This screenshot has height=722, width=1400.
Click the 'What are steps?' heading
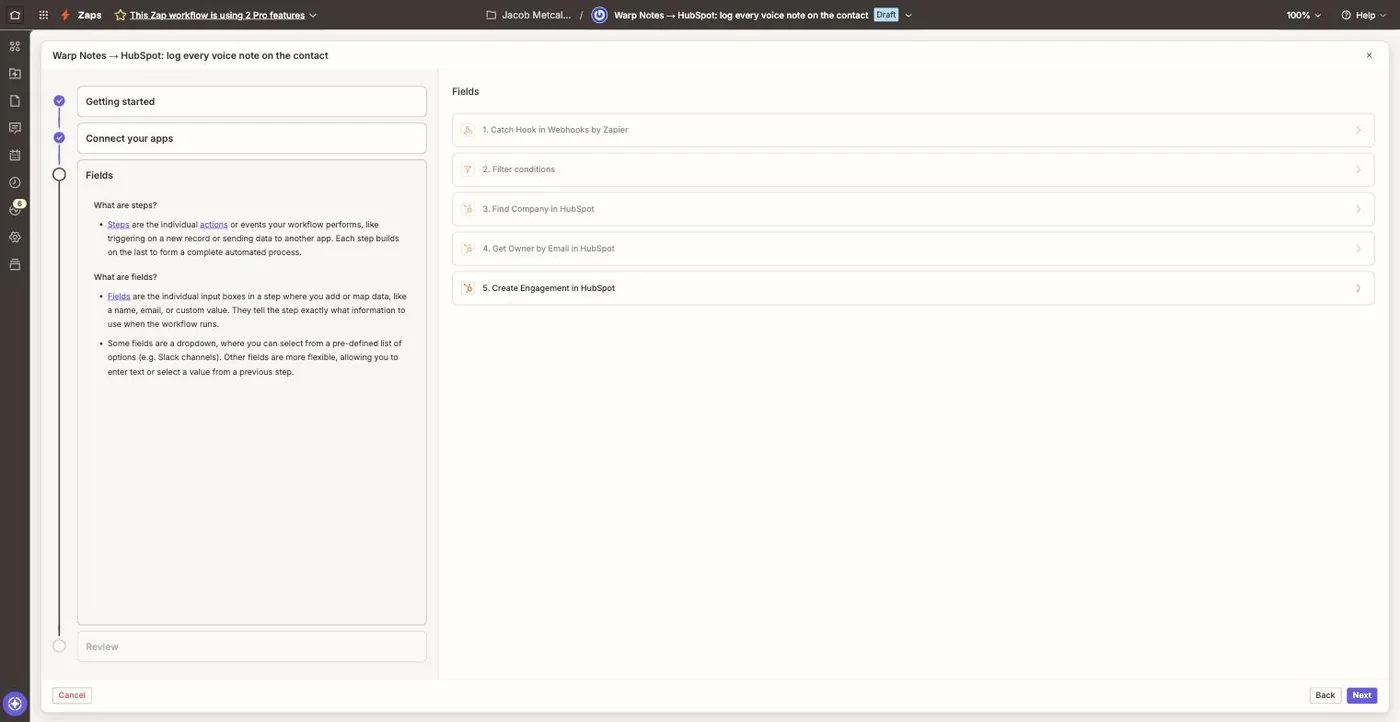[125, 205]
